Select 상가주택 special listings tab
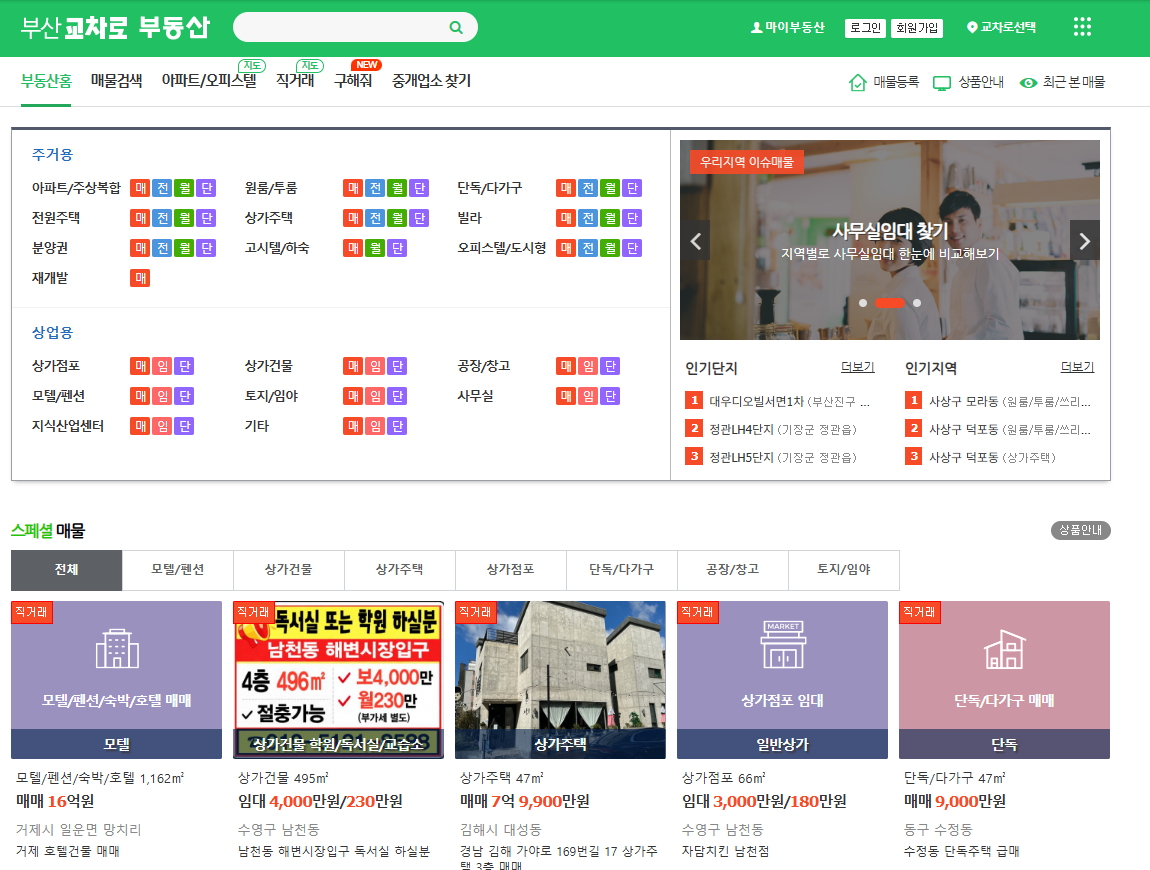 pyautogui.click(x=400, y=570)
